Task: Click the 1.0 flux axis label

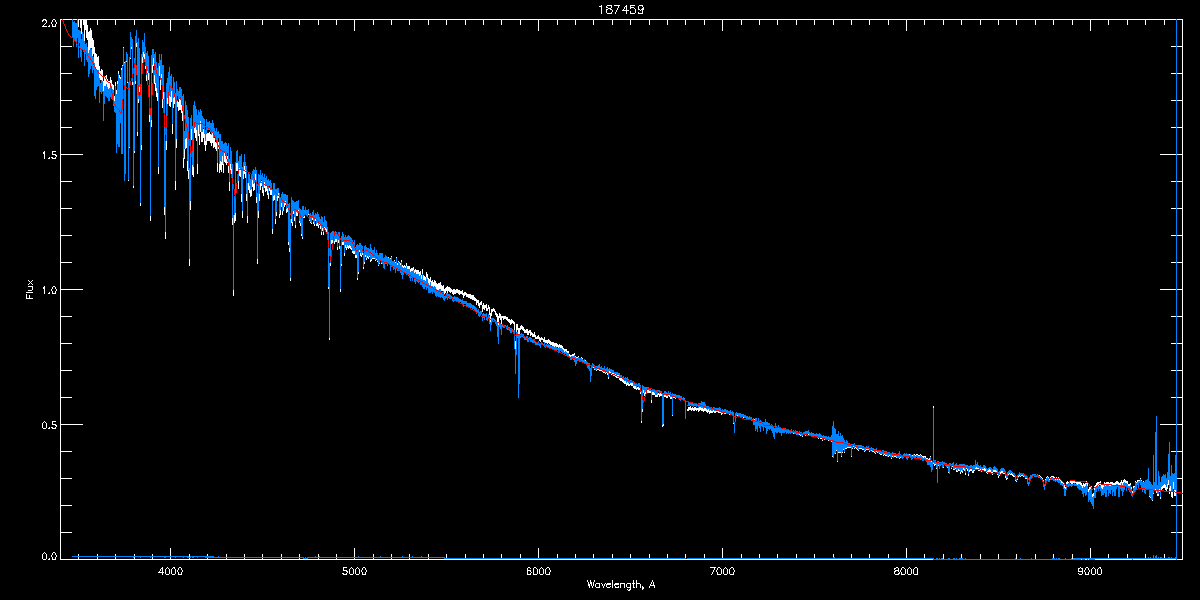Action: pyautogui.click(x=50, y=290)
